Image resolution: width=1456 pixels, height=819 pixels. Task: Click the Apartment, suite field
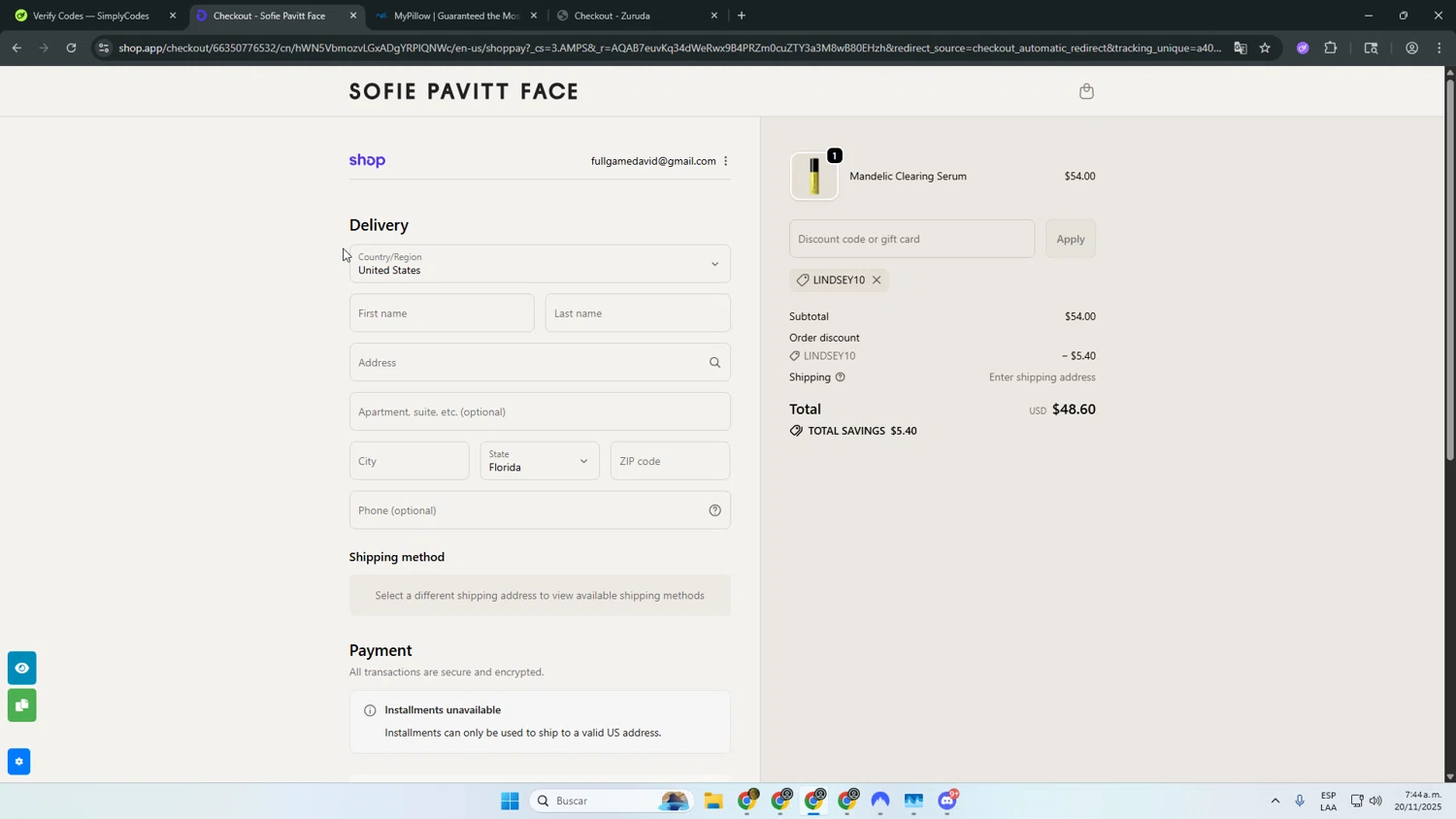point(540,411)
